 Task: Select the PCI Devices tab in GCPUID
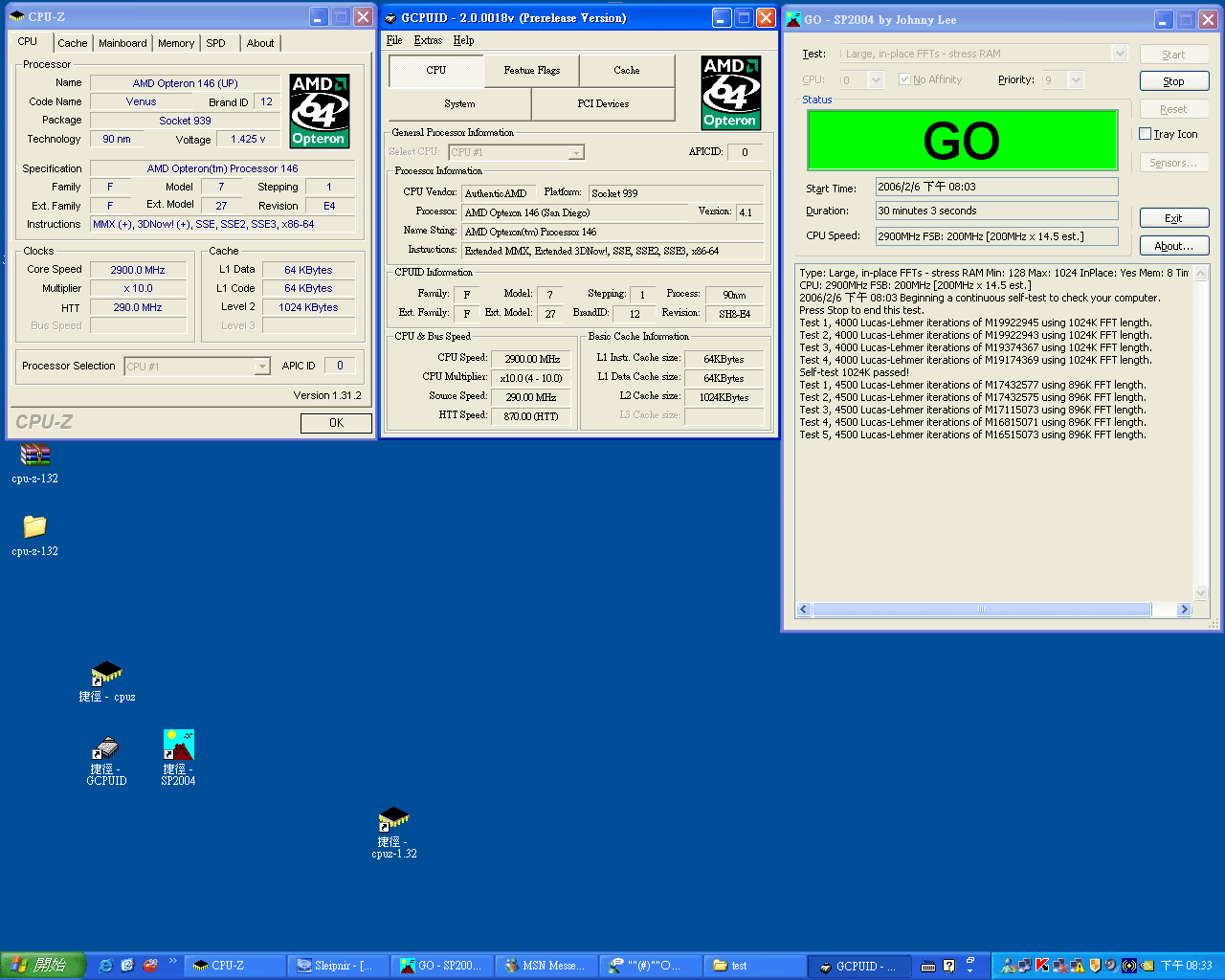coord(603,103)
